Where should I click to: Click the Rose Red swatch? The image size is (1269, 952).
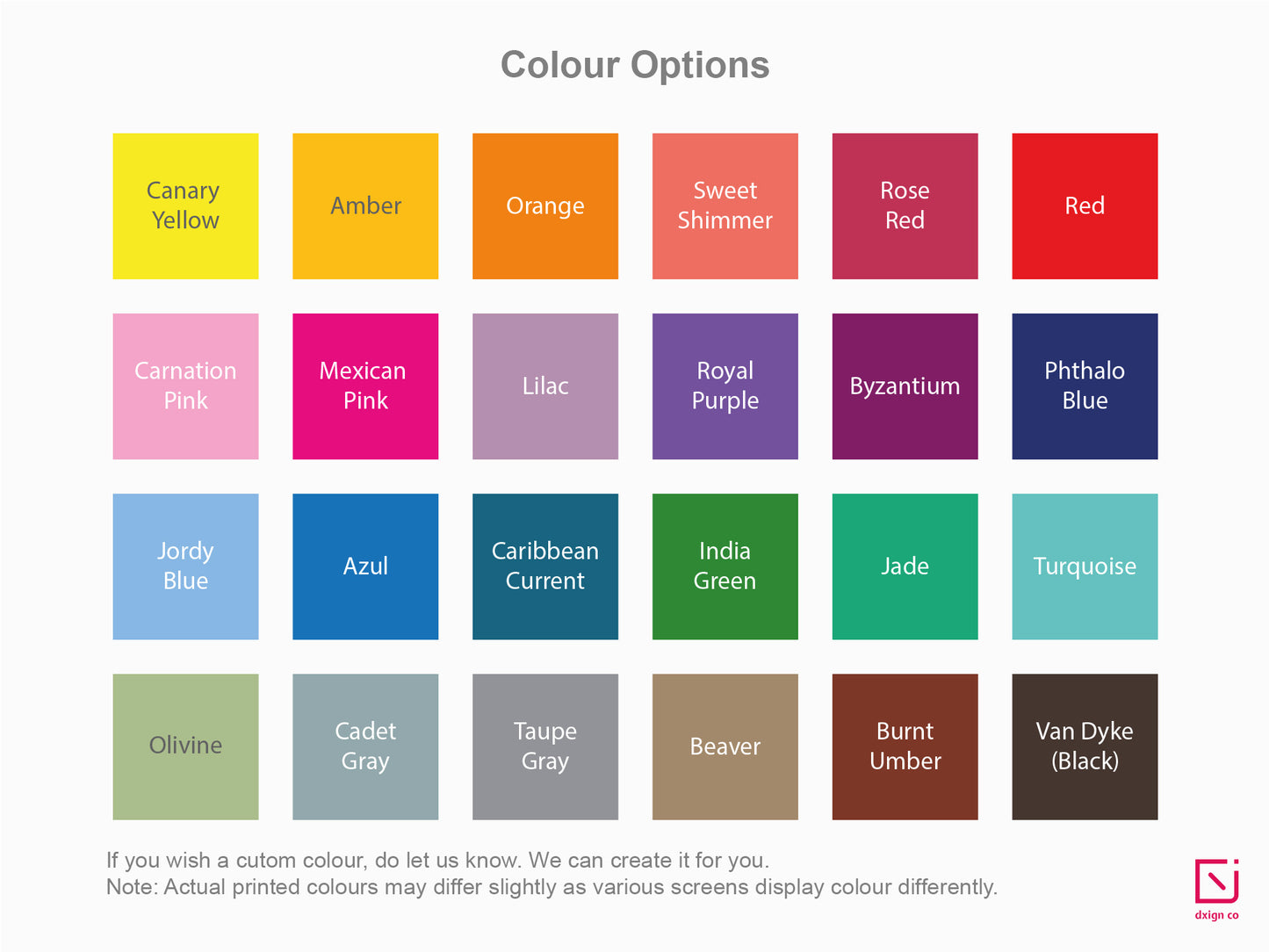[x=905, y=206]
